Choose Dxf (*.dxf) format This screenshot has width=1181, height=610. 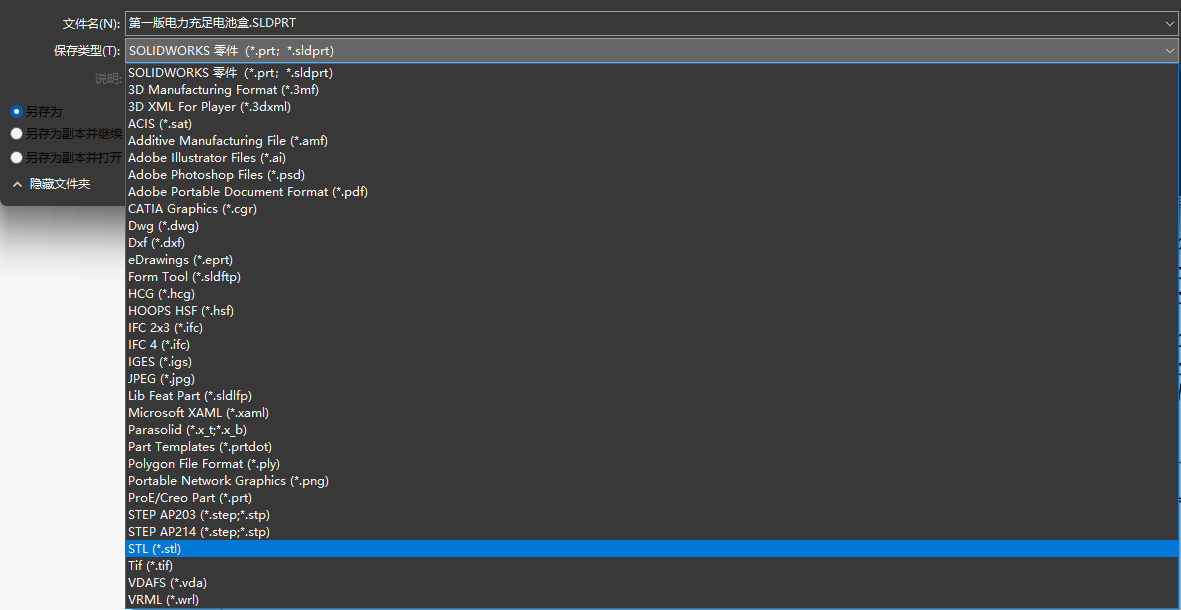click(652, 242)
